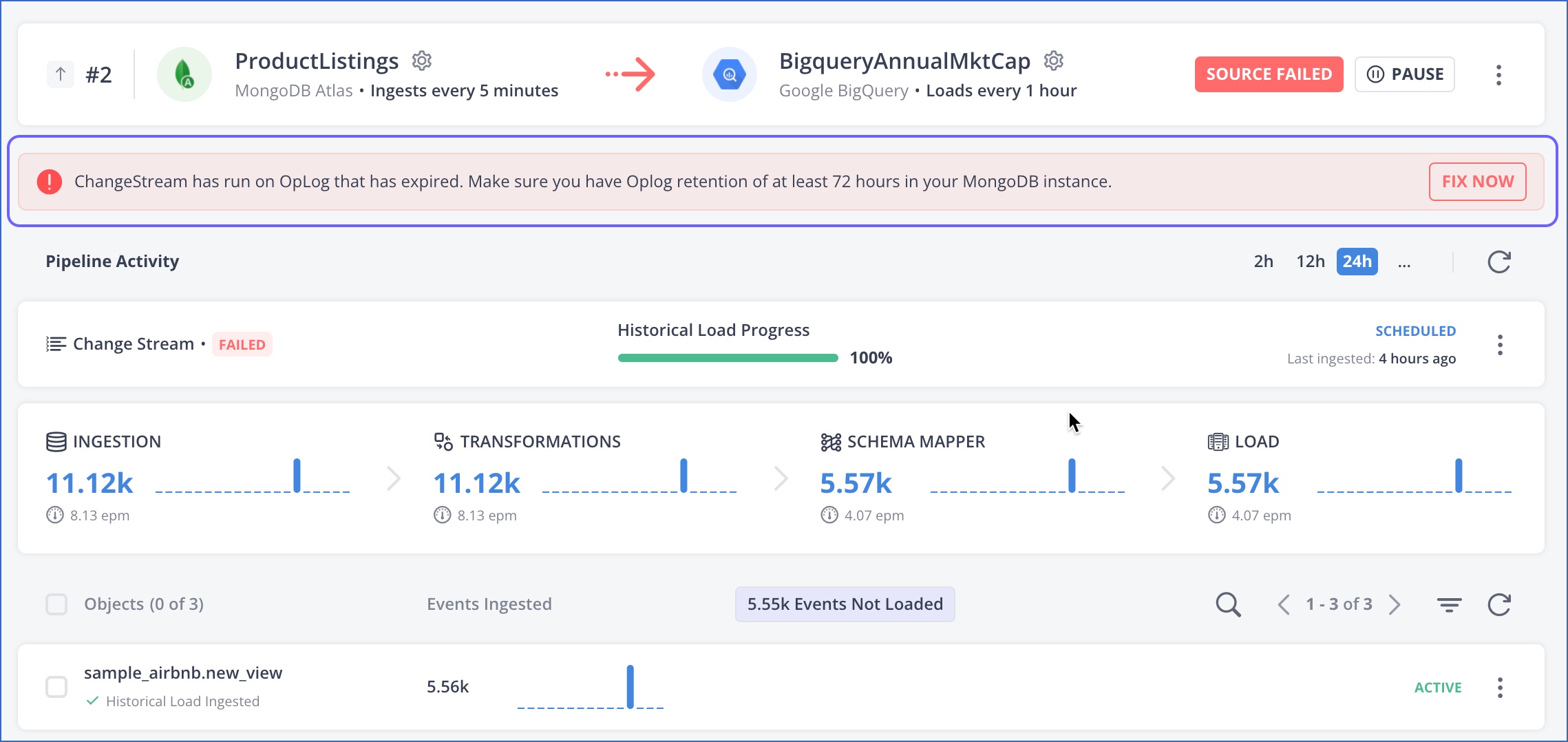The height and width of the screenshot is (742, 1568).
Task: Click the Ingestion sparkline chart
Action: (x=253, y=476)
